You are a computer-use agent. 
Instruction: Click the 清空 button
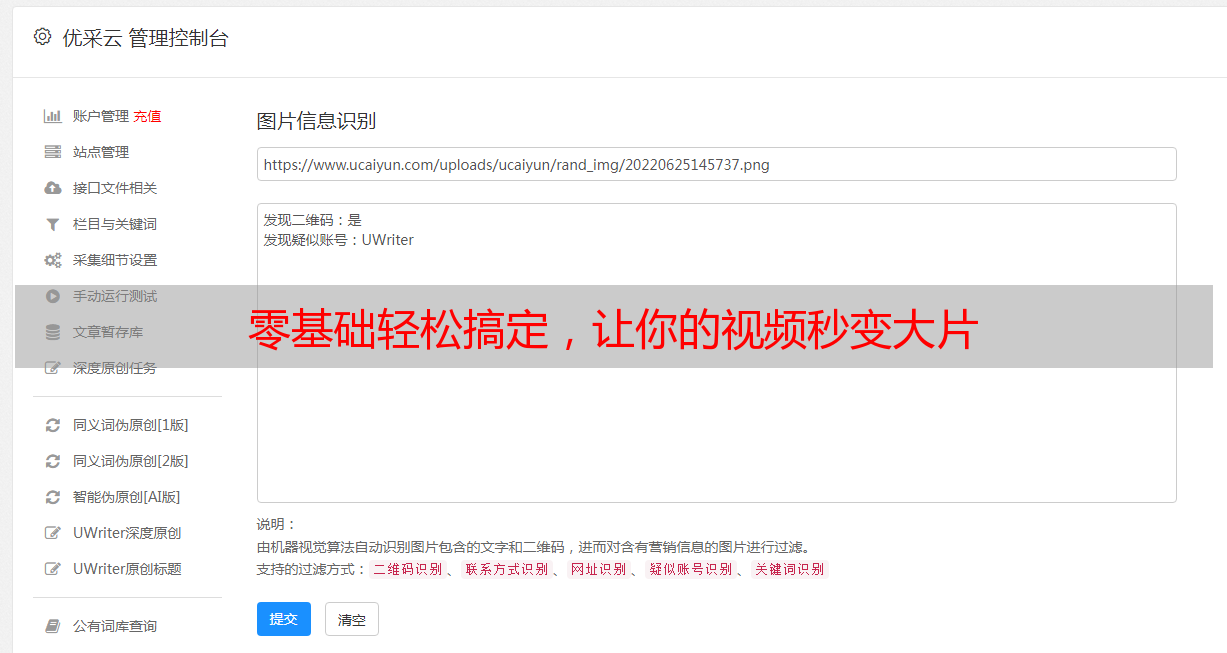(352, 619)
